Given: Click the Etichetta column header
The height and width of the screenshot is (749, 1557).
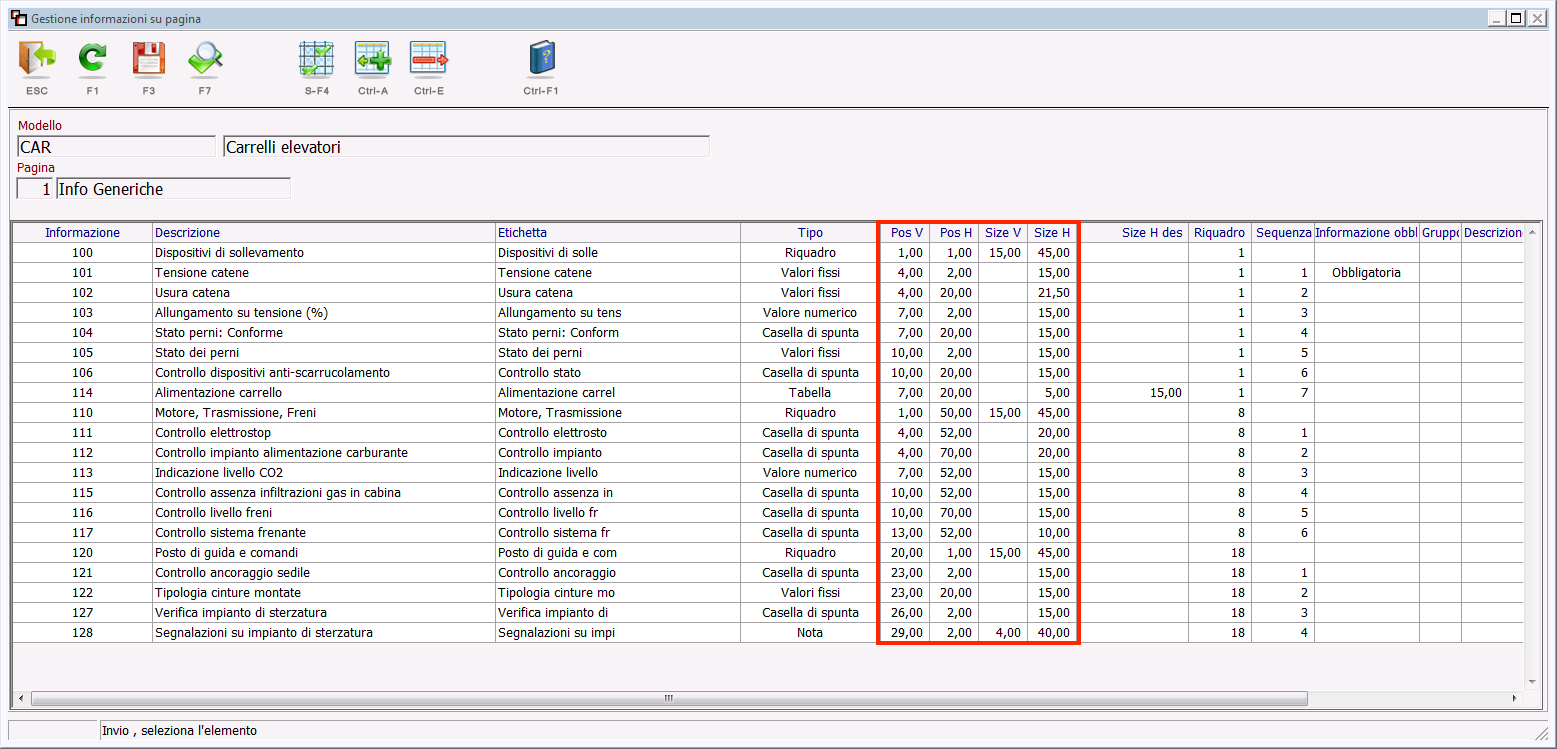Looking at the screenshot, I should click(618, 233).
